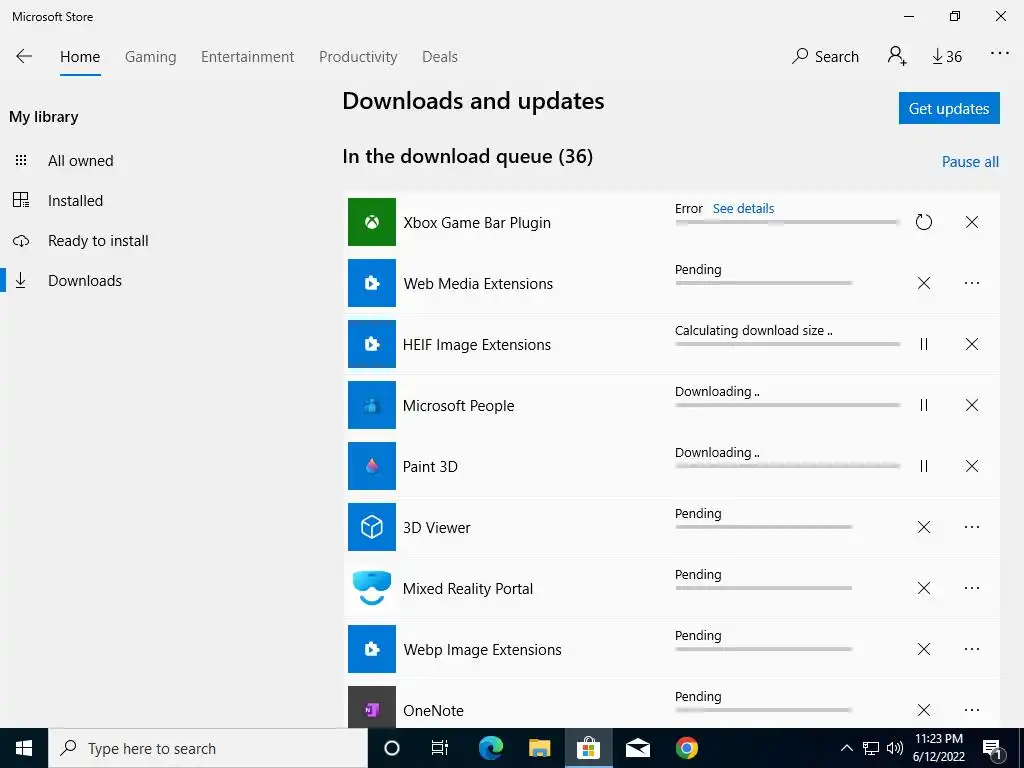
Task: Show hidden system tray icons
Action: [x=846, y=748]
